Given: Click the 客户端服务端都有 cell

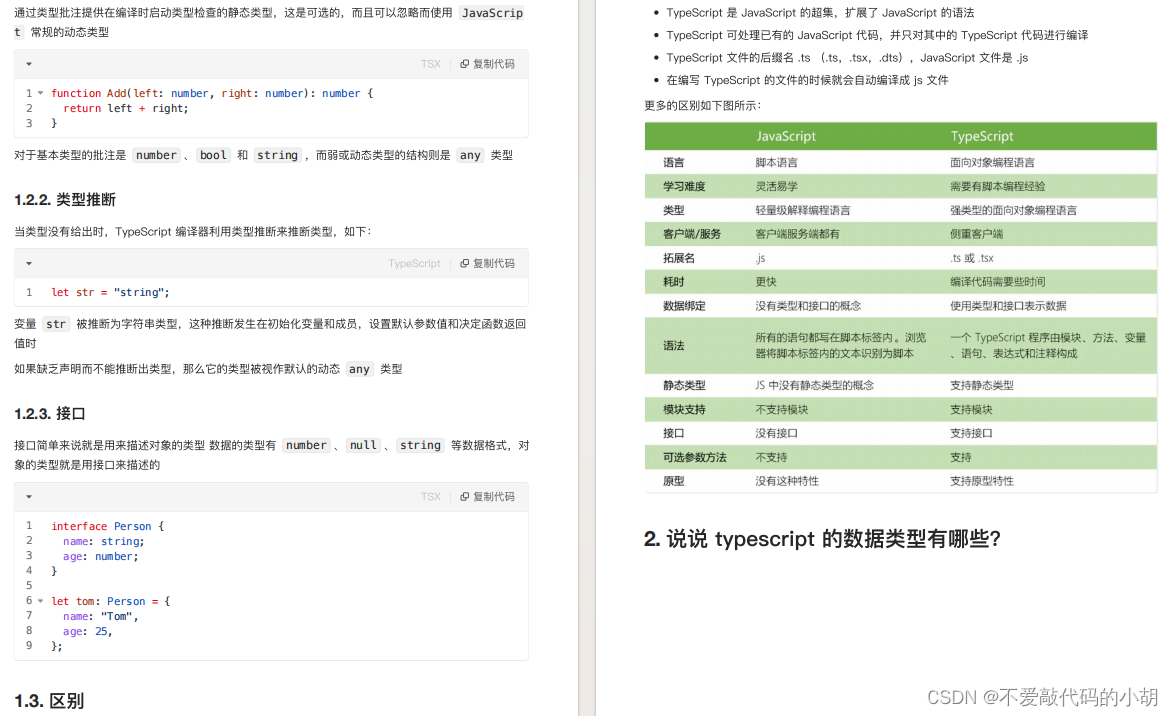Looking at the screenshot, I should point(797,234).
